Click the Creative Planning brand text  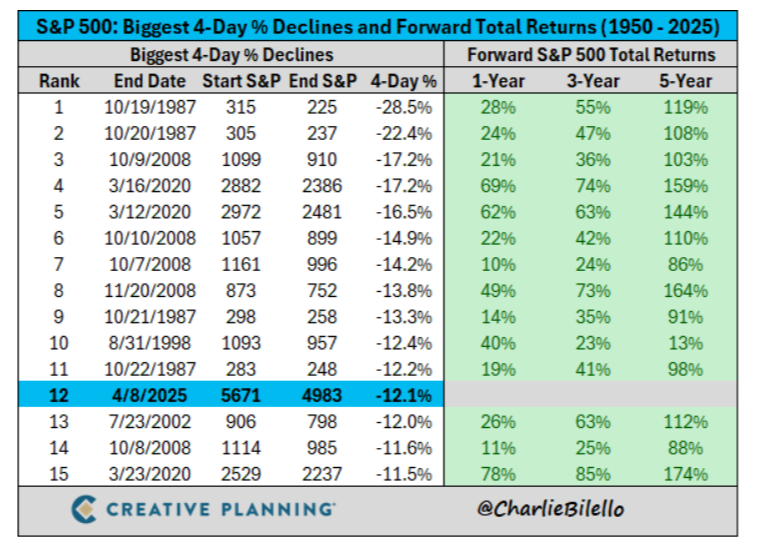point(221,508)
